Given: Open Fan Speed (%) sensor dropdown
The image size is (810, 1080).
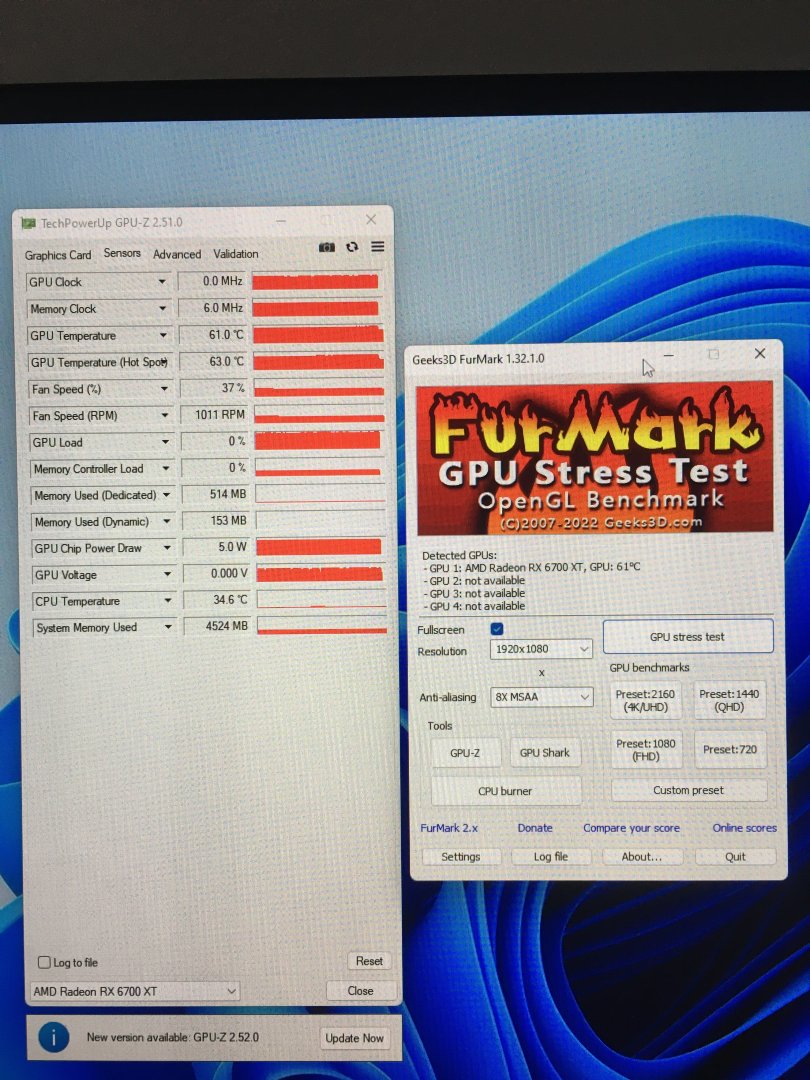Looking at the screenshot, I should (x=164, y=389).
